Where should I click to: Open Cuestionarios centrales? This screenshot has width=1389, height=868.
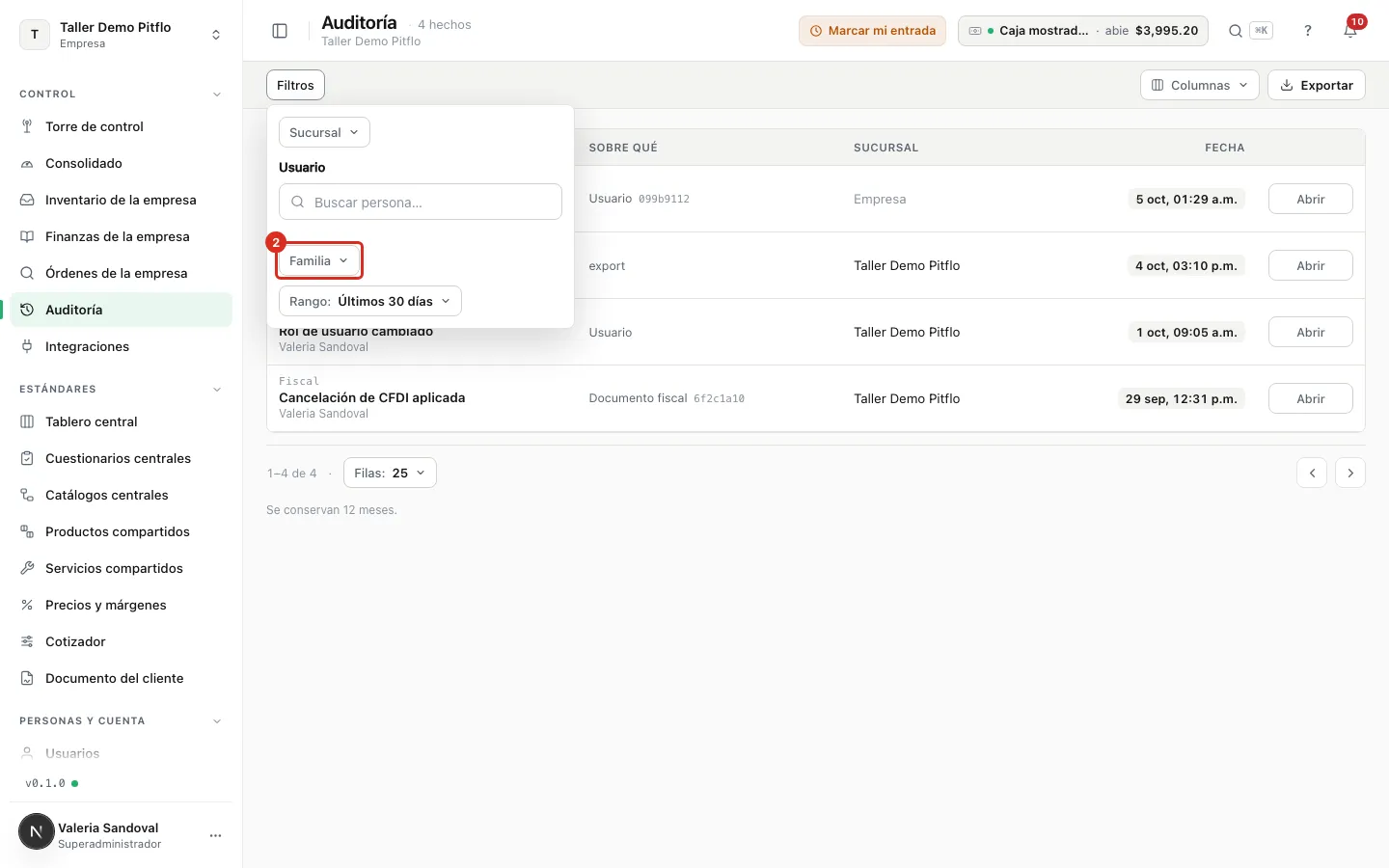pos(122,458)
